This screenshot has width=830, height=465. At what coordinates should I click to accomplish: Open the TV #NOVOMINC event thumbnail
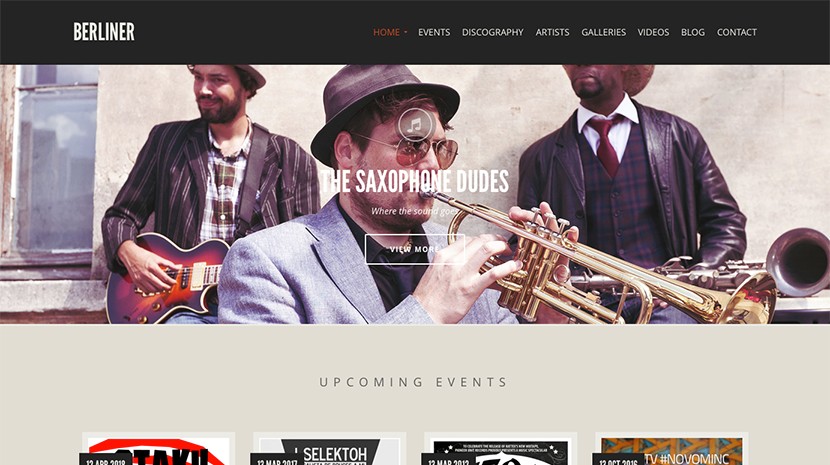[x=672, y=452]
